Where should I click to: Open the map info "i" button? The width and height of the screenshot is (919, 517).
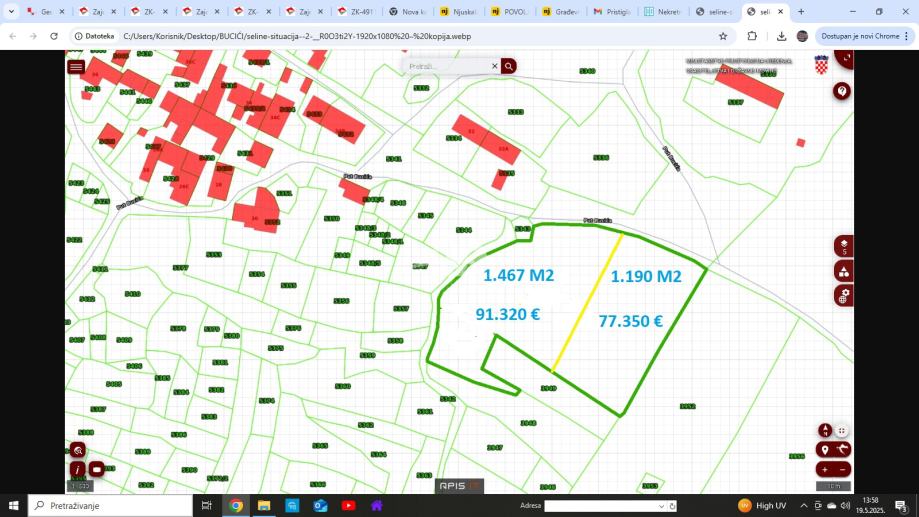(77, 470)
